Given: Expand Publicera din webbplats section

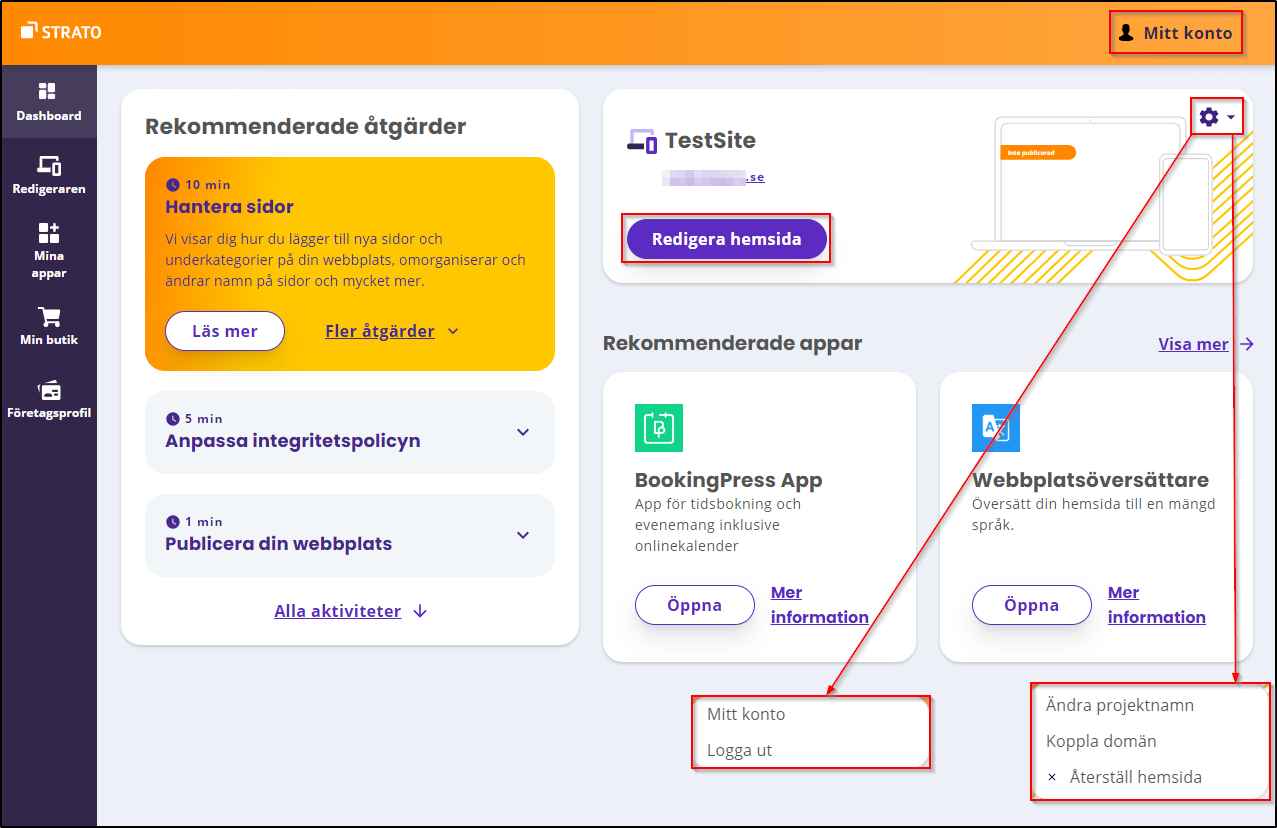Looking at the screenshot, I should pyautogui.click(x=522, y=535).
